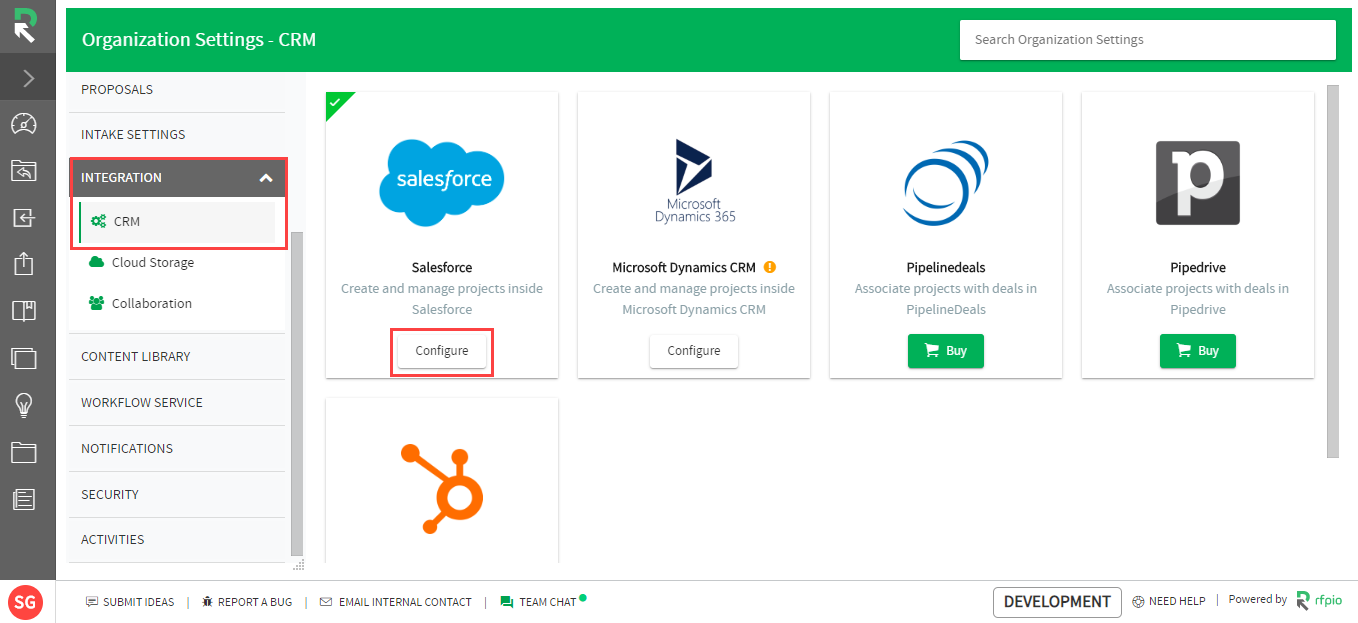Open the Security section
The width and height of the screenshot is (1358, 623).
point(177,494)
